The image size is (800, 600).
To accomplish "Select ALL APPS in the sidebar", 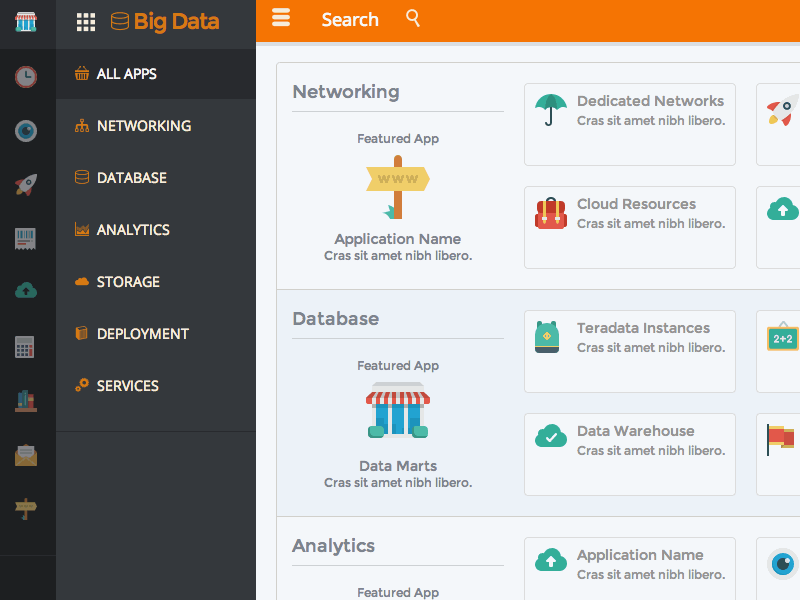I will point(126,74).
